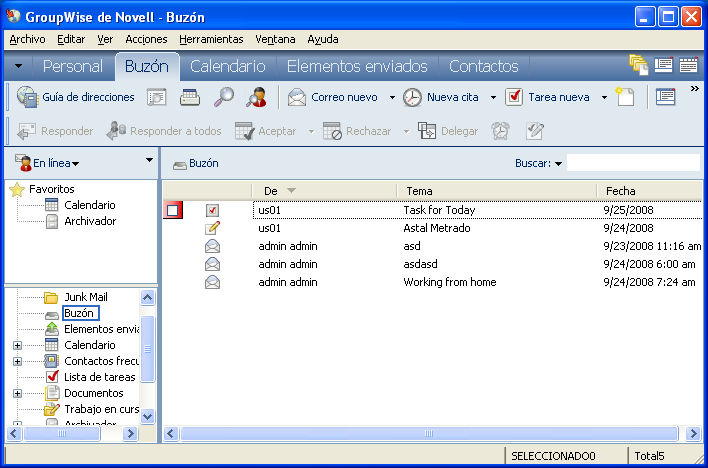Screen dimensions: 708x468
Task: Create a new task with Tarea nueva
Action: tap(549, 97)
